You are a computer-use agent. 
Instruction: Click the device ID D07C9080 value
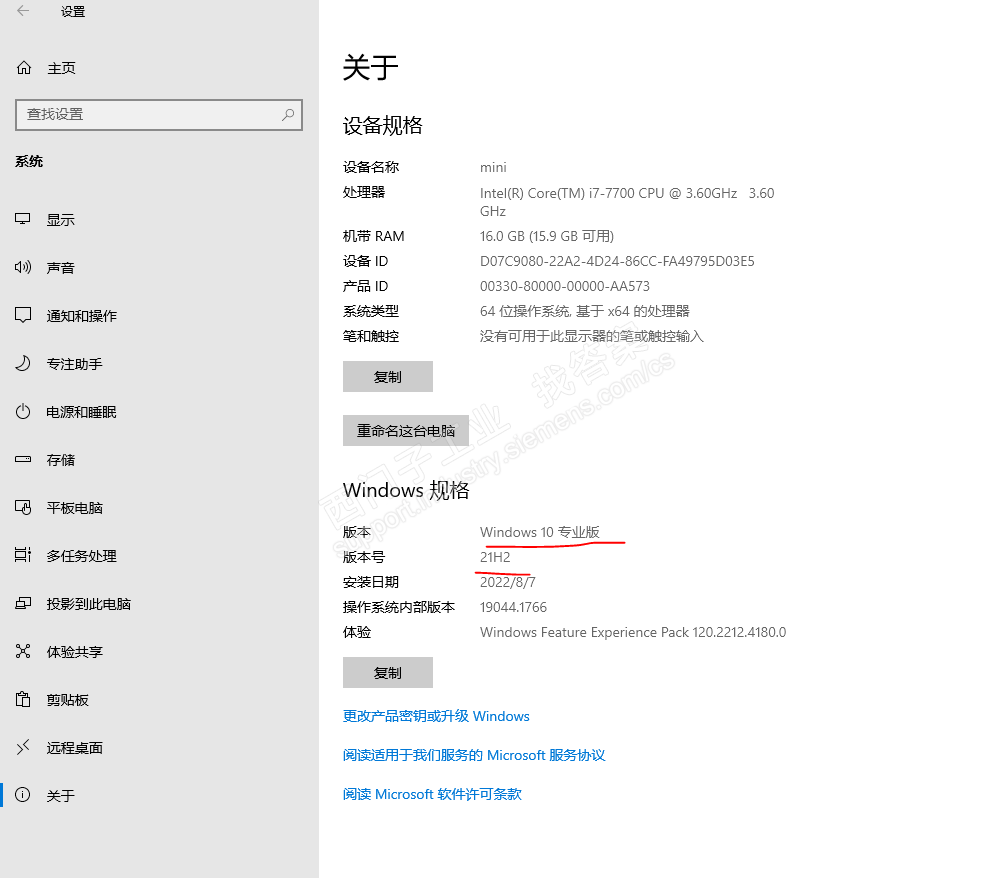(x=617, y=262)
